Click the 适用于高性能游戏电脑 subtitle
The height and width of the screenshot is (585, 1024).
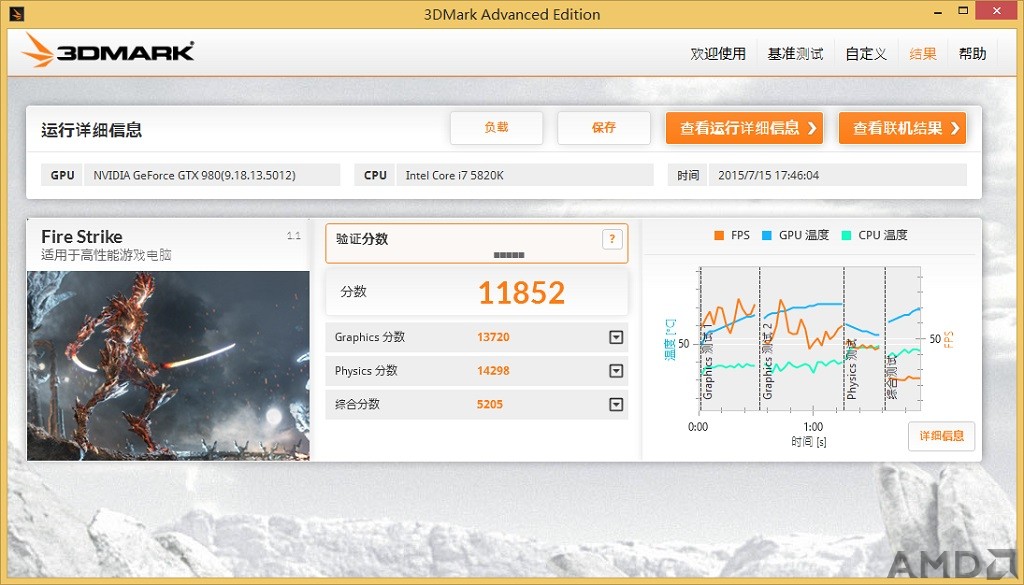click(106, 255)
